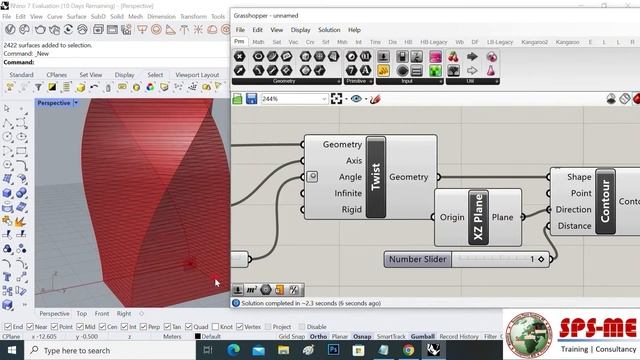Click the save icon in Grasshopper canvas toolbar
Viewport: 640px width, 360px height.
pos(251,99)
